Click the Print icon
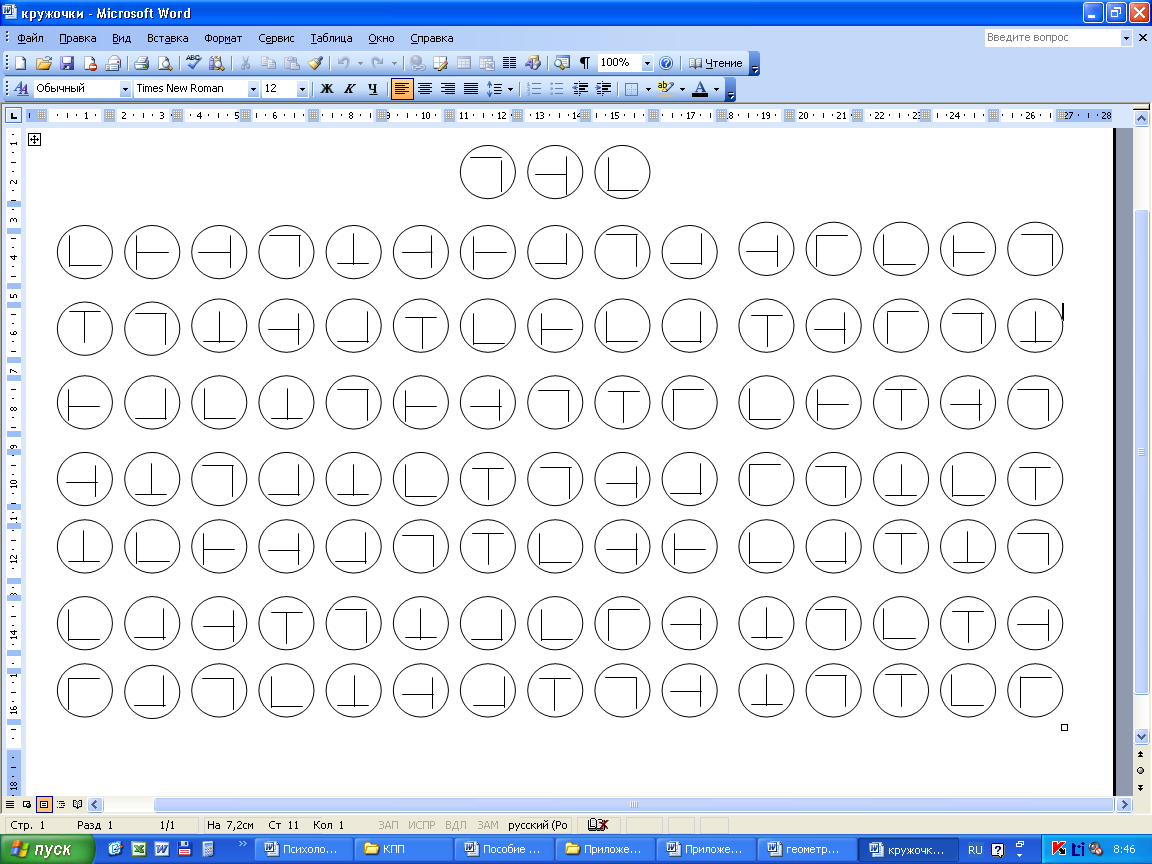The height and width of the screenshot is (864, 1152). [x=143, y=63]
